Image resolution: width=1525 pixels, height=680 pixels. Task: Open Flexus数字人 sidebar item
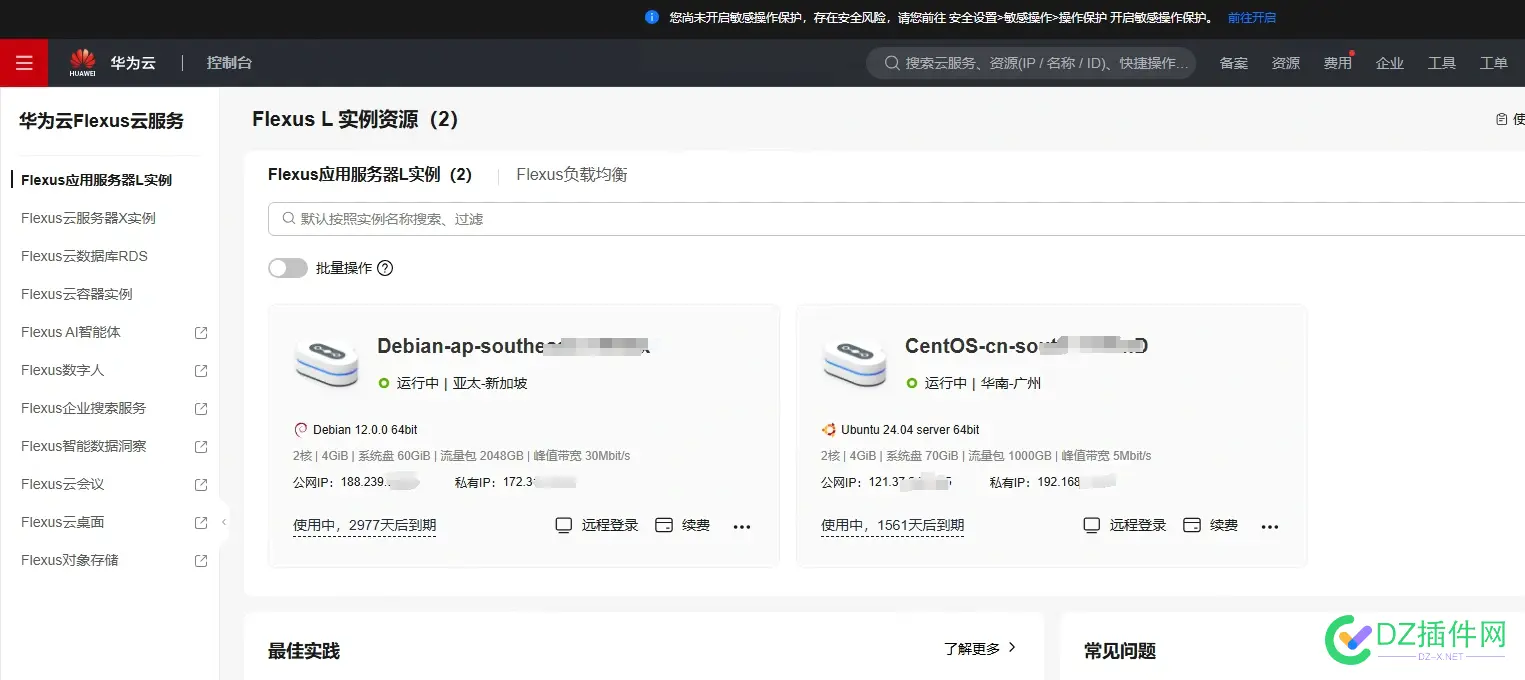tap(63, 370)
